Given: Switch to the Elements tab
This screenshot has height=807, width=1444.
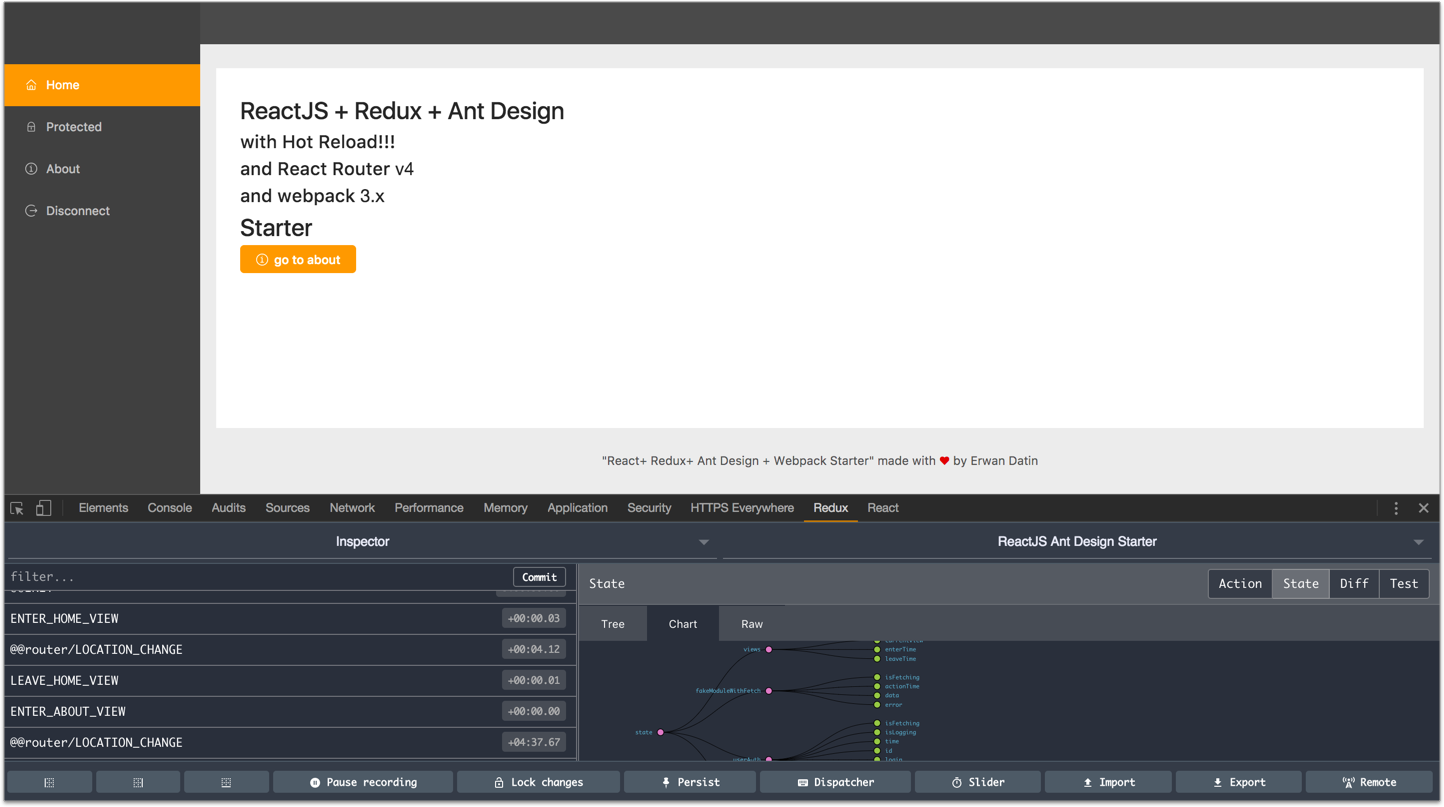Looking at the screenshot, I should [x=103, y=508].
